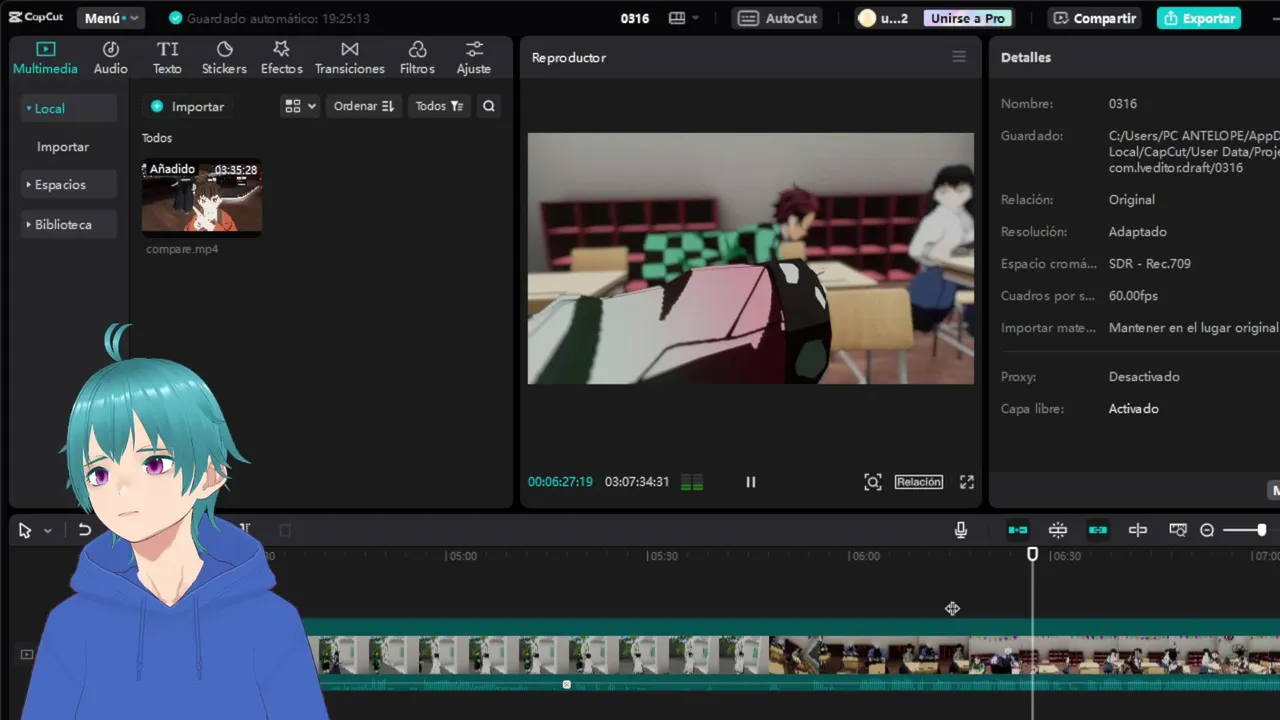The width and height of the screenshot is (1280, 720).
Task: Click the Proxy value Desactivado
Action: [x=1144, y=377]
